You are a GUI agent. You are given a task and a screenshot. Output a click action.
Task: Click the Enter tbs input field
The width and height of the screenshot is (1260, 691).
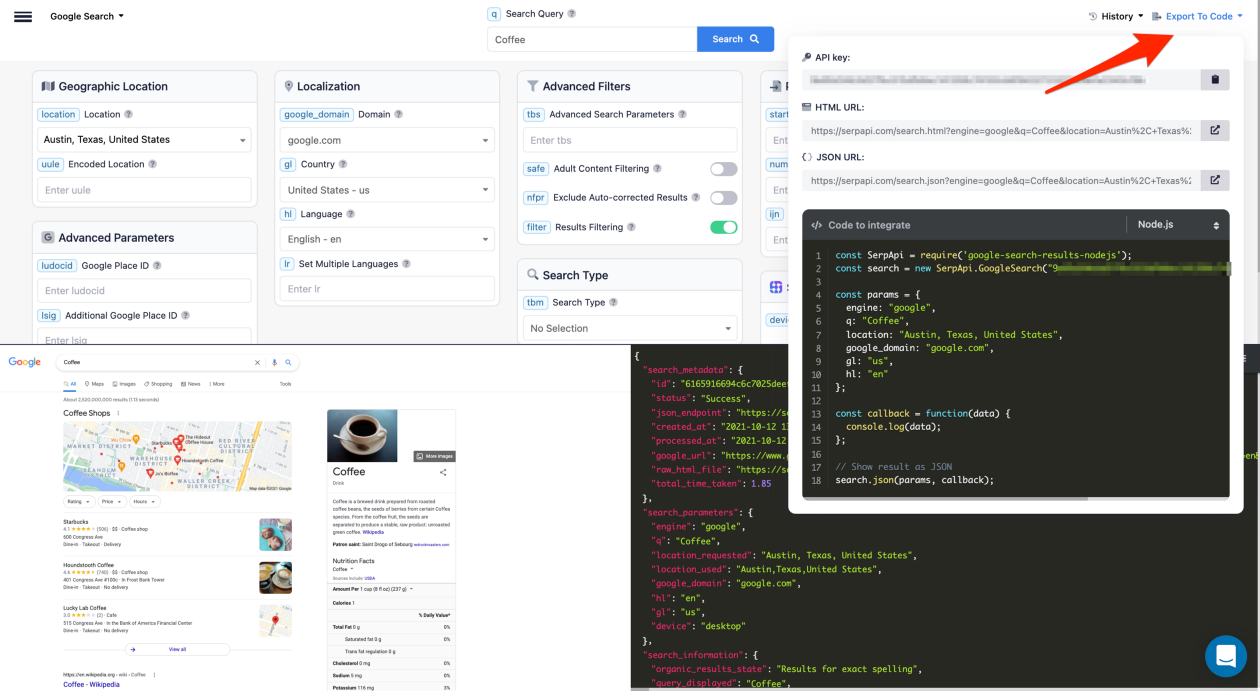pyautogui.click(x=630, y=140)
